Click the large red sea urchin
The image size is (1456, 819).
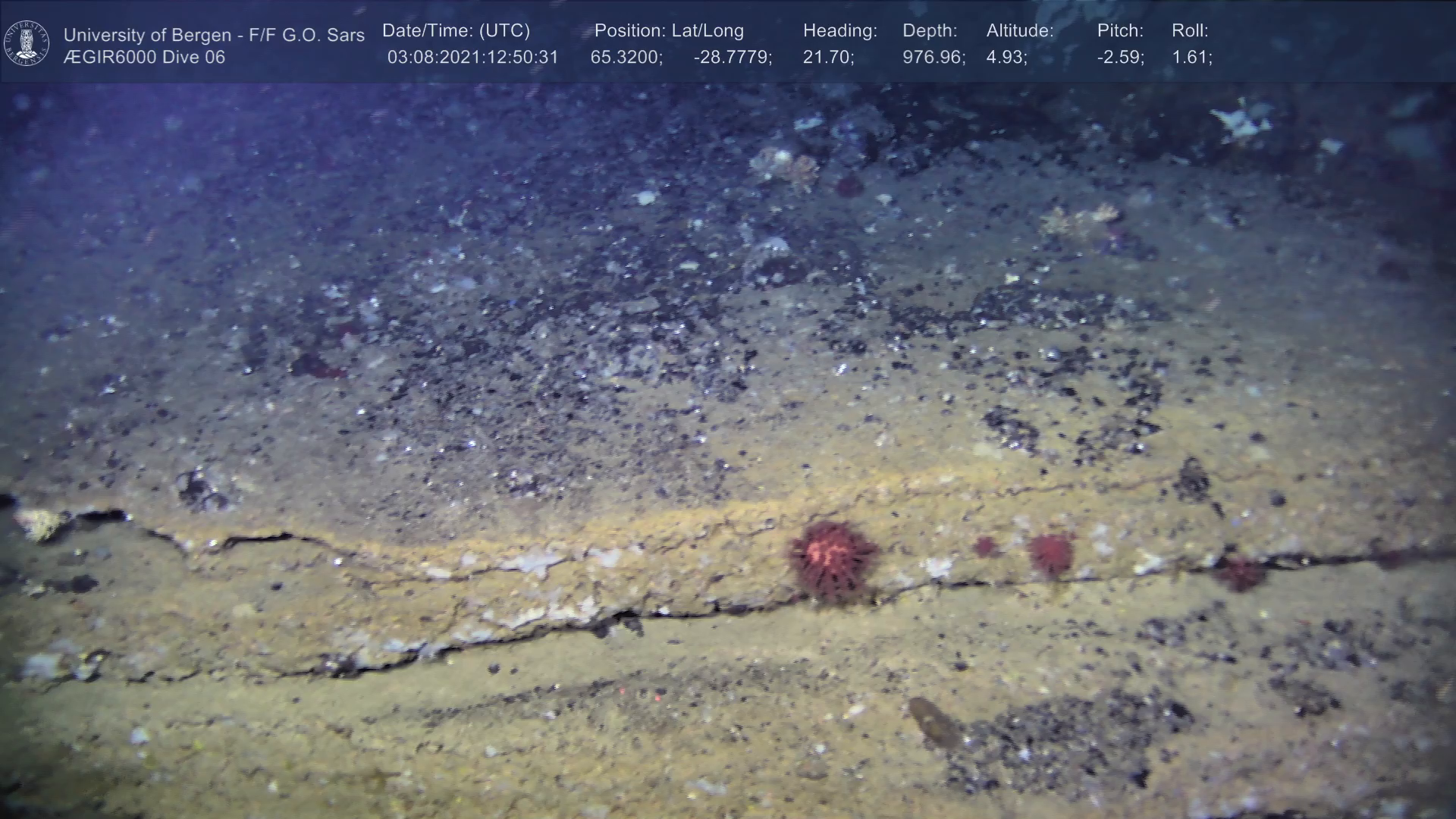(832, 562)
